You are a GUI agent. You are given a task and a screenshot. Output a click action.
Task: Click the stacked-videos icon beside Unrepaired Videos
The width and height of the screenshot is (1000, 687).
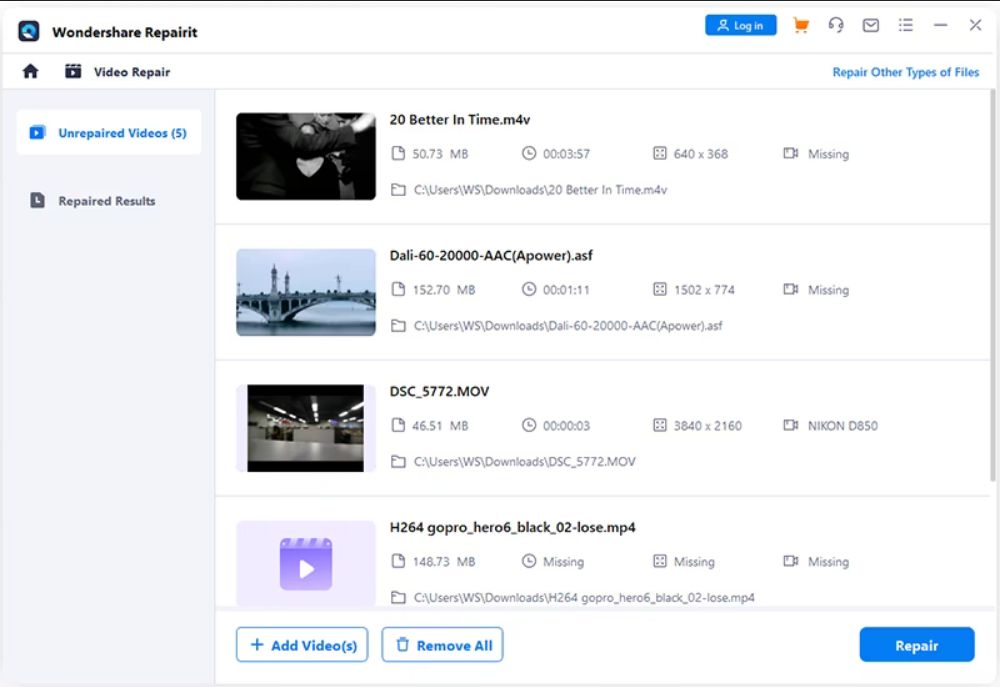(x=37, y=132)
